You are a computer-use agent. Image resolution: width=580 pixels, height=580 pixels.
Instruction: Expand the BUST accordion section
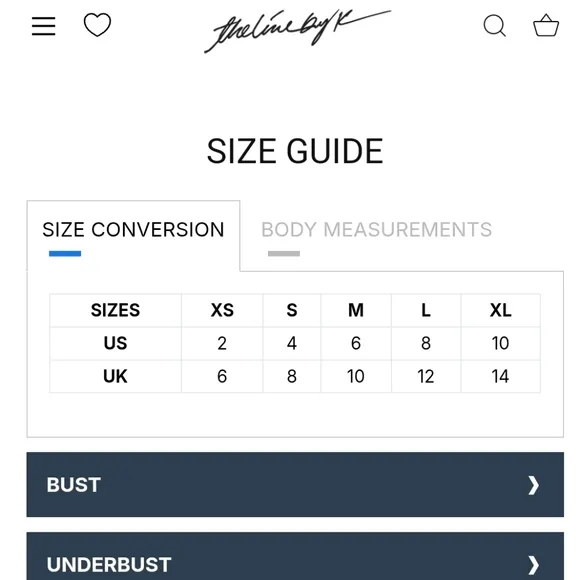point(295,485)
